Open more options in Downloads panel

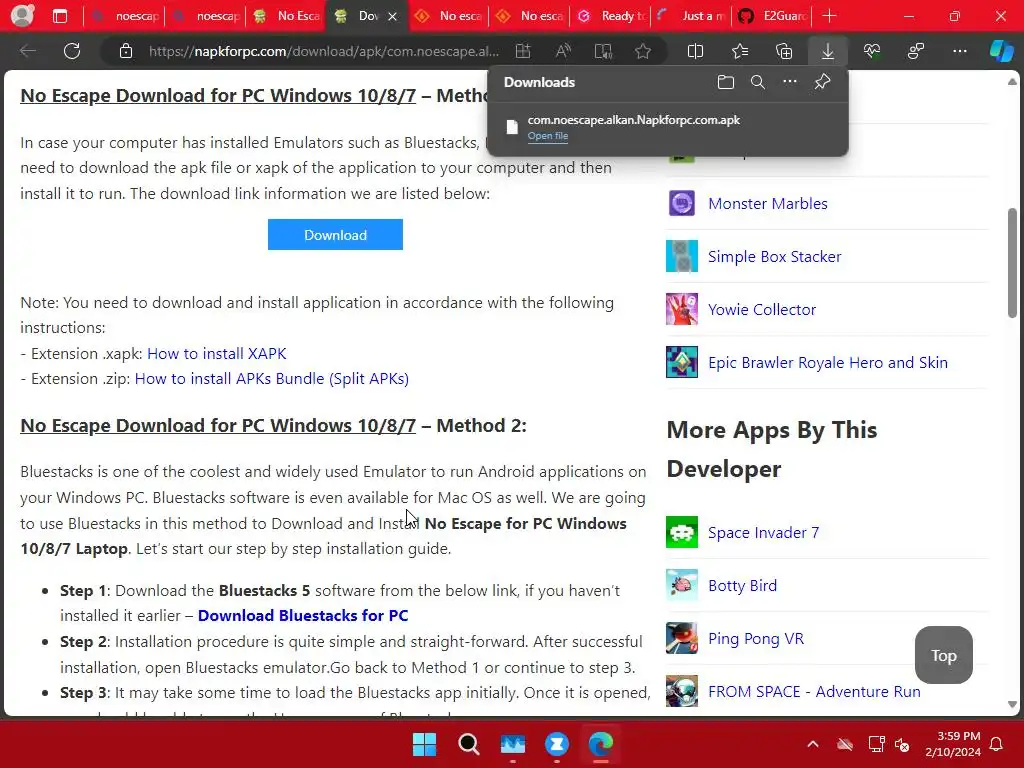(x=790, y=82)
